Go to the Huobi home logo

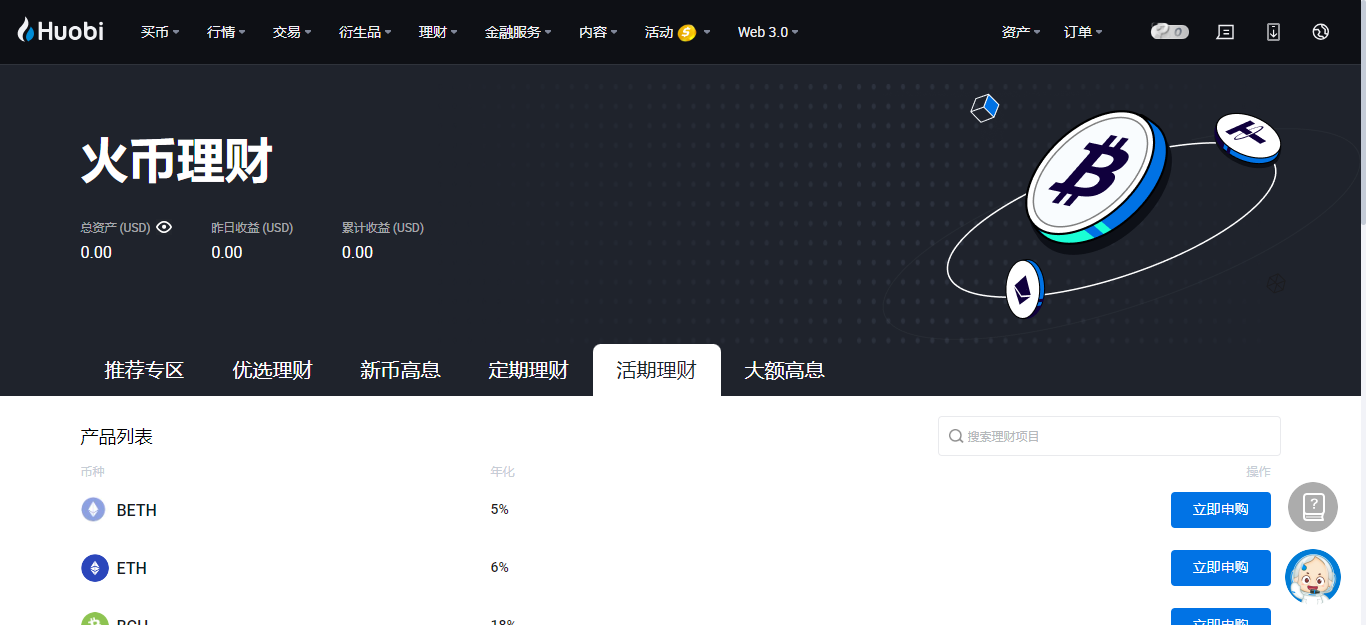[x=60, y=31]
